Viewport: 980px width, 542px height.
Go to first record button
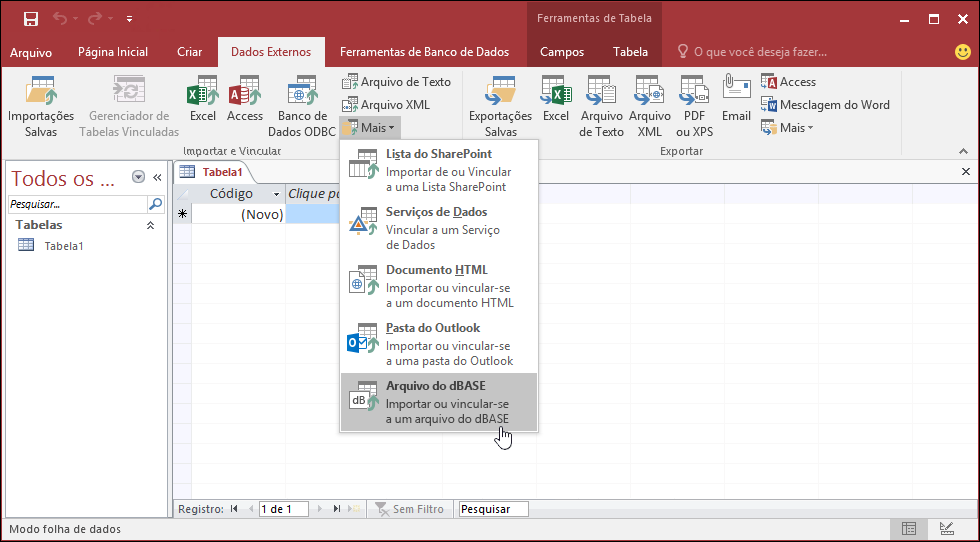pos(234,509)
